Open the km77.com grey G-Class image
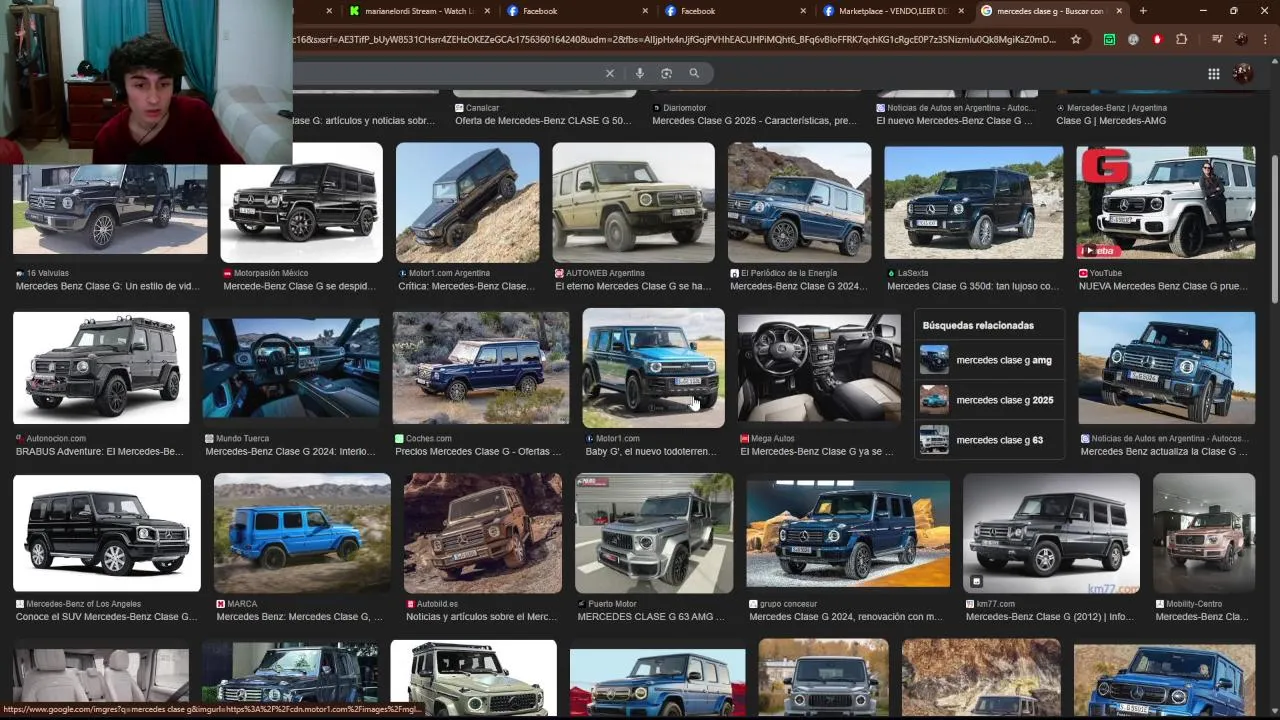This screenshot has width=1280, height=720. click(1051, 533)
